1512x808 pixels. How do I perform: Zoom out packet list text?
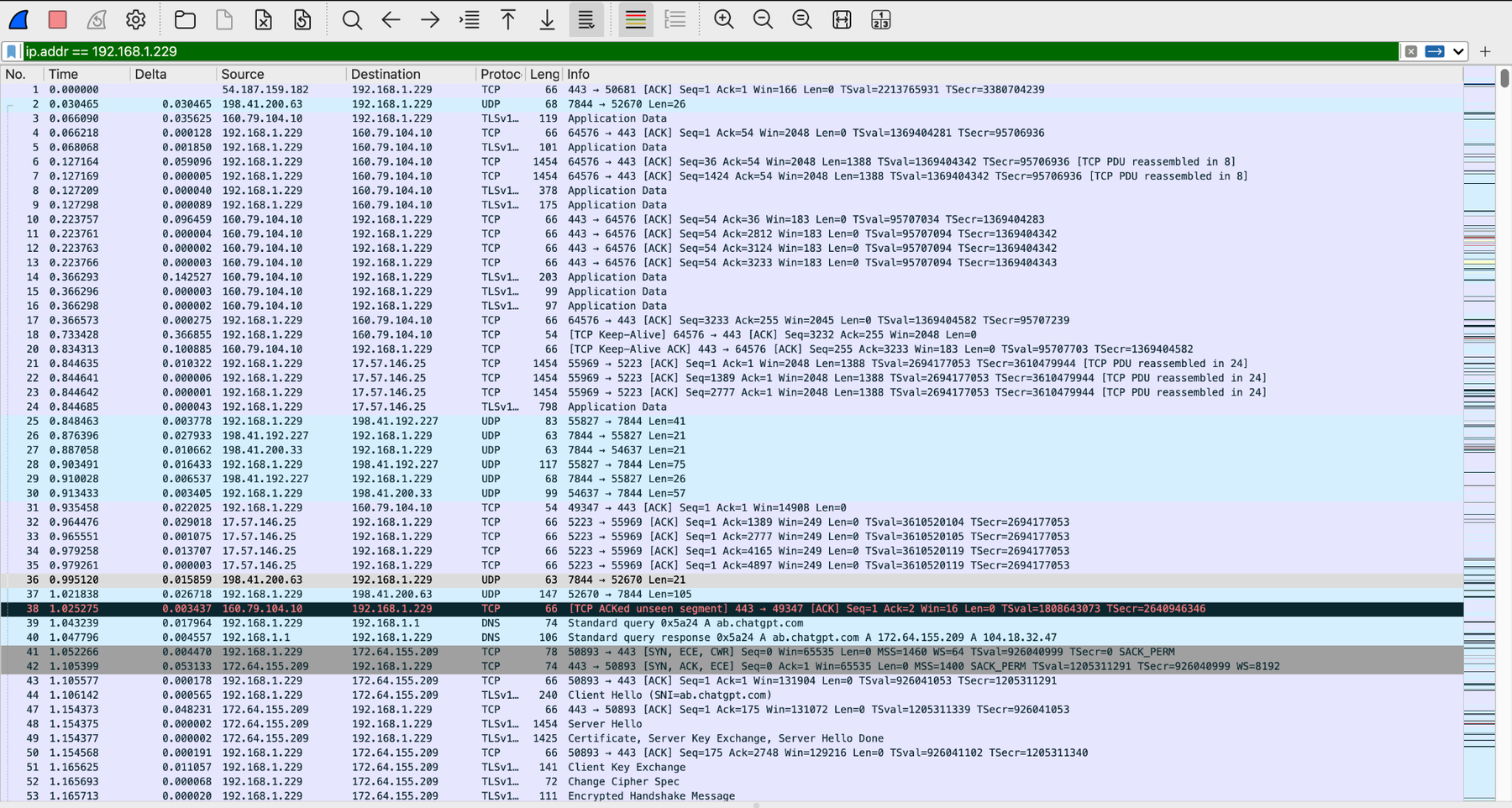(763, 19)
